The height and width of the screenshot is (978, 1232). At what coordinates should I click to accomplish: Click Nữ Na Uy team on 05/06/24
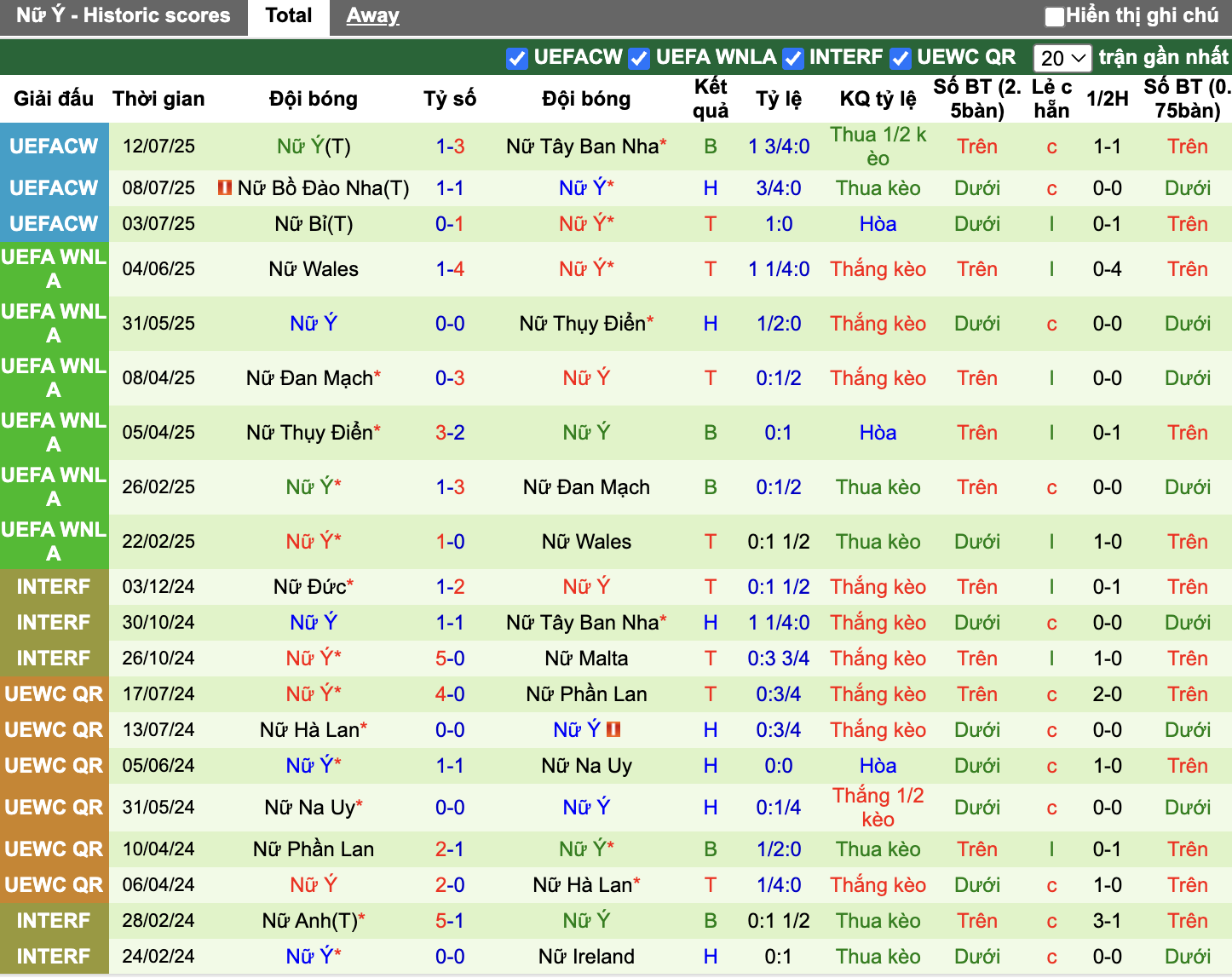[x=586, y=766]
